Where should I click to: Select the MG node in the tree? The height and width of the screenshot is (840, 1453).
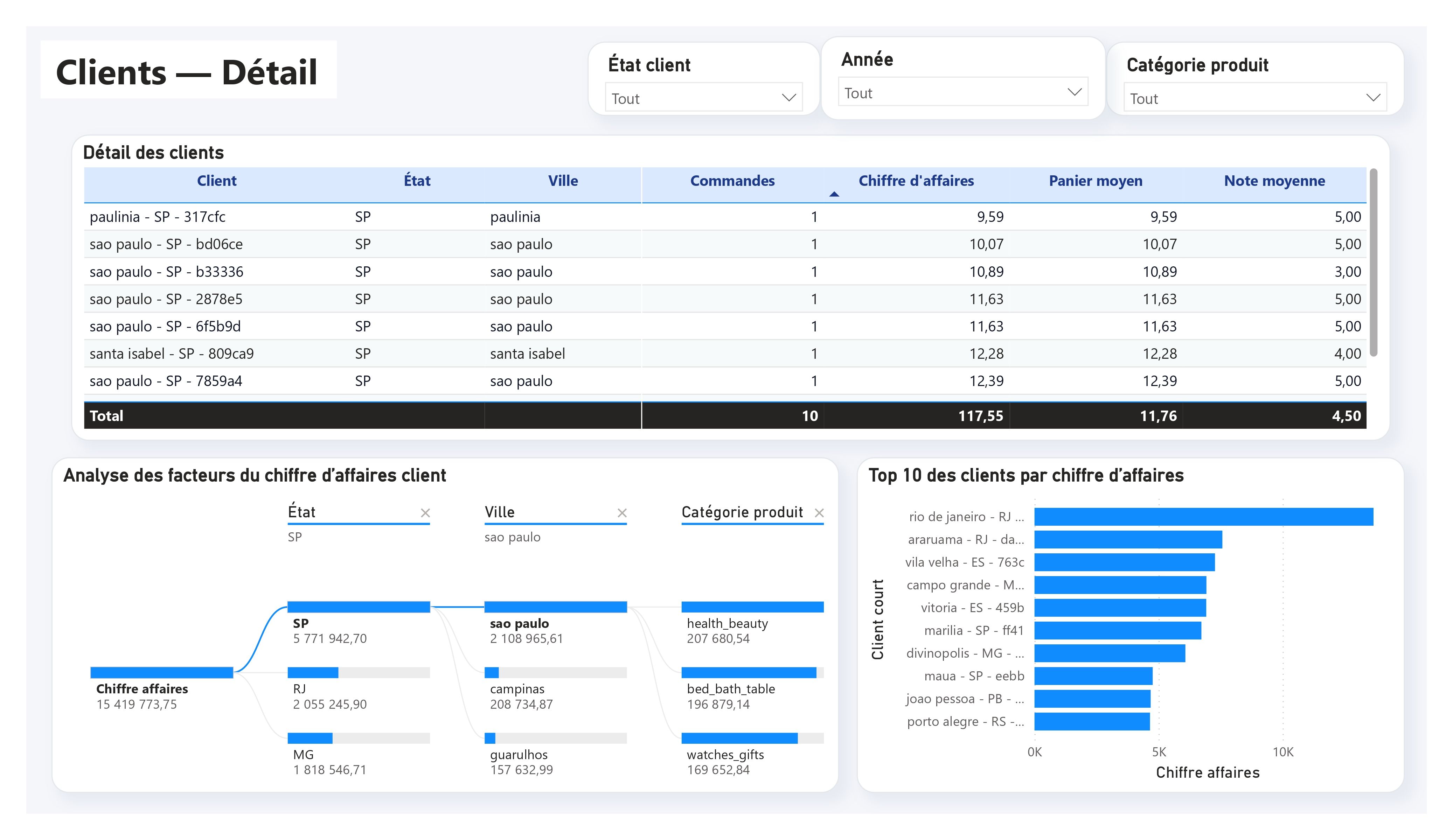click(359, 738)
